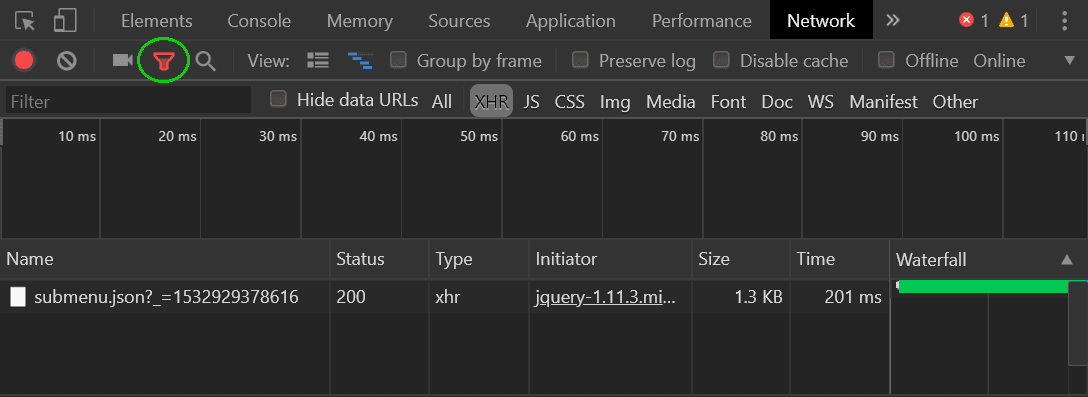This screenshot has width=1088, height=397.
Task: Filter requests by All
Action: tap(441, 102)
